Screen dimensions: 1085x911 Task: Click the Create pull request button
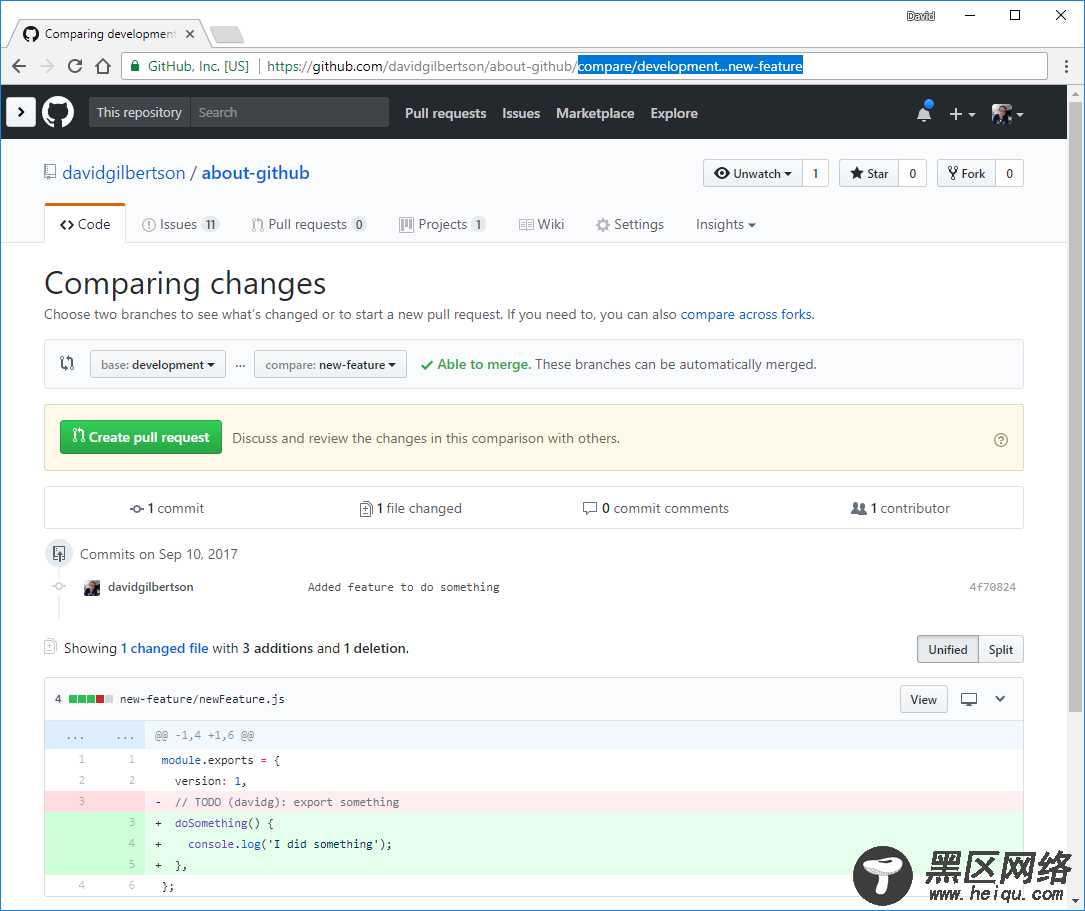click(141, 437)
